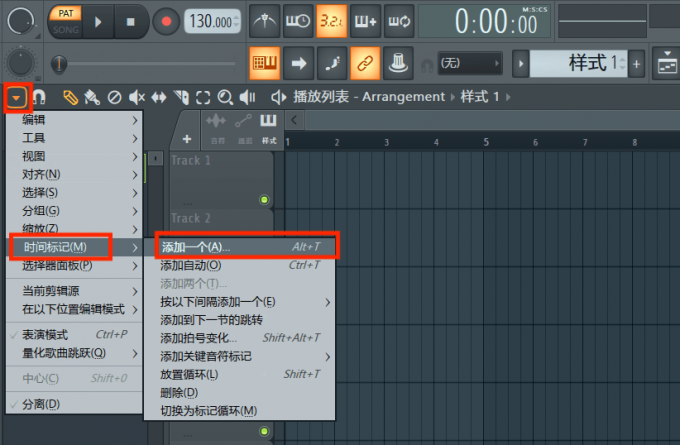Viewport: 680px width, 445px height.
Task: Open the playlist options dropdown arrow
Action: (x=16, y=98)
